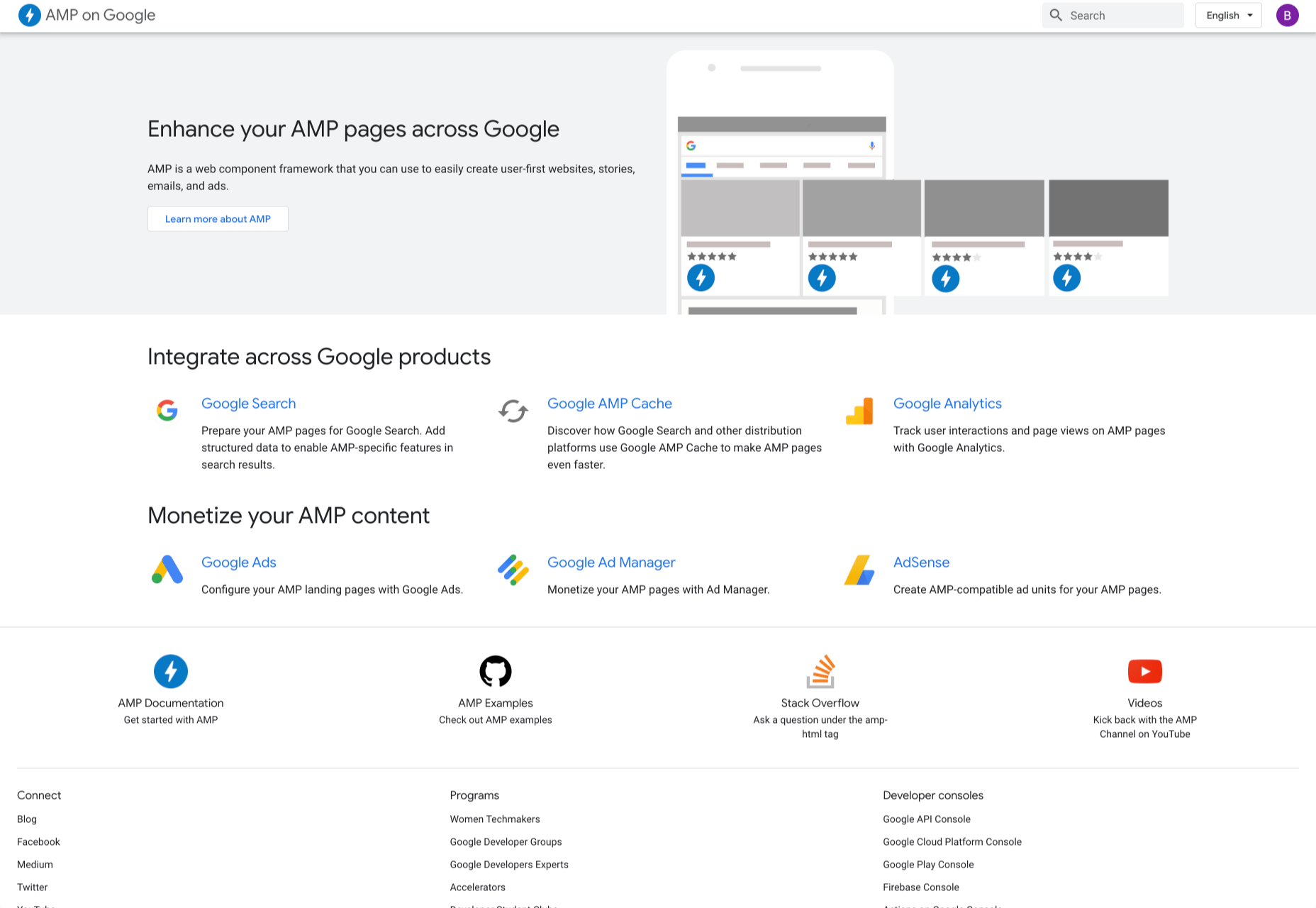Image resolution: width=1316 pixels, height=908 pixels.
Task: Open AMP Documentation lightning bolt icon
Action: point(171,671)
